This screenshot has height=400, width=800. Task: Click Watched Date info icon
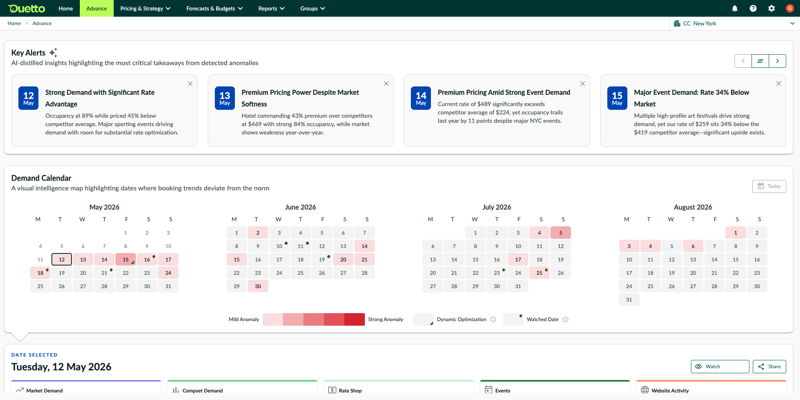[565, 319]
